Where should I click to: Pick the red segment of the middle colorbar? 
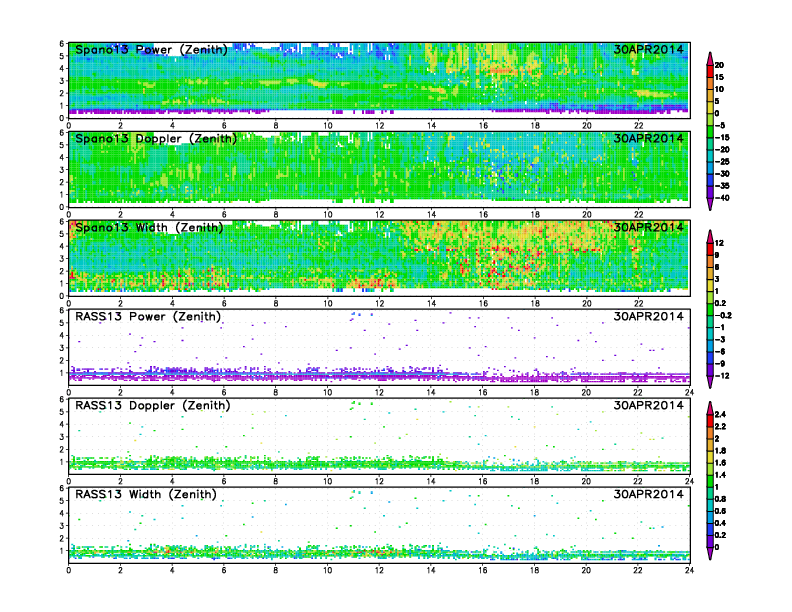(x=710, y=249)
